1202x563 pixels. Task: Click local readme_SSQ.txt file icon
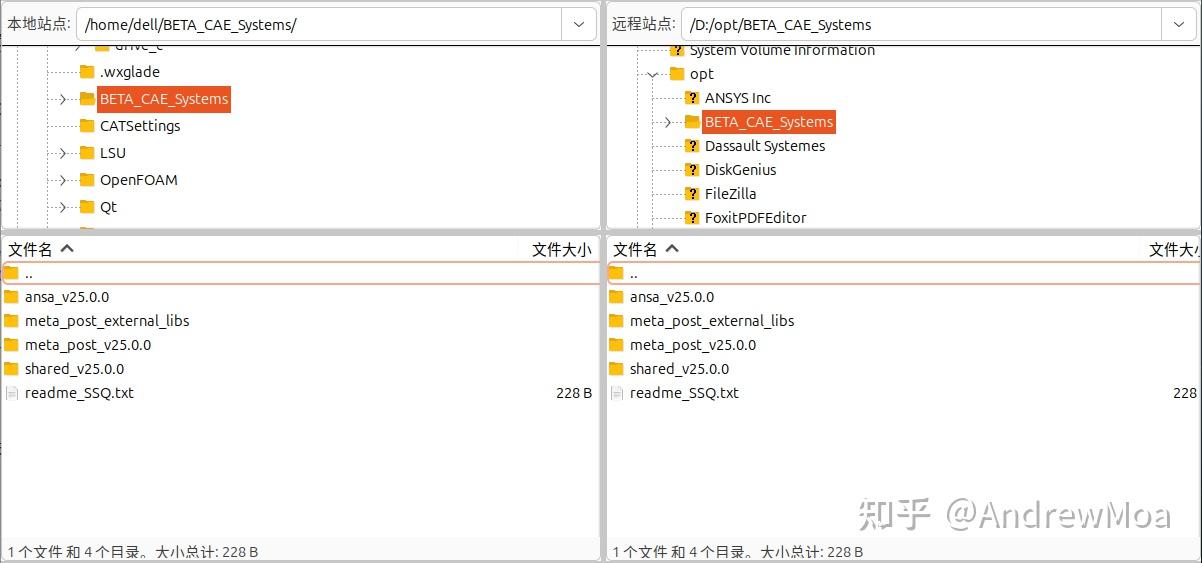[11, 393]
